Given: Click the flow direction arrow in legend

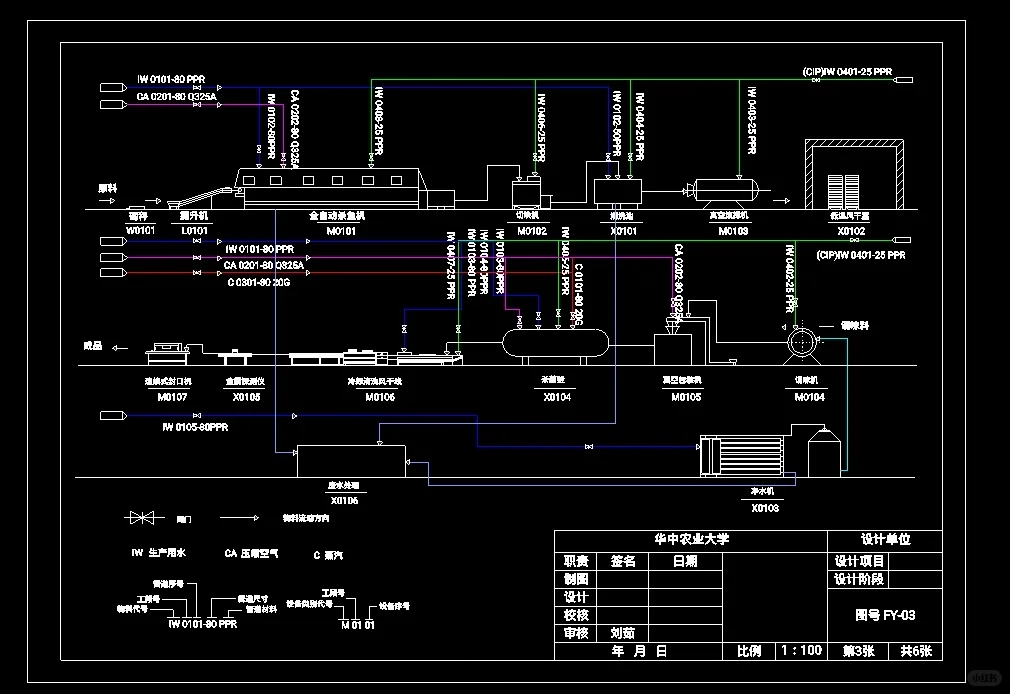Looking at the screenshot, I should click(239, 517).
